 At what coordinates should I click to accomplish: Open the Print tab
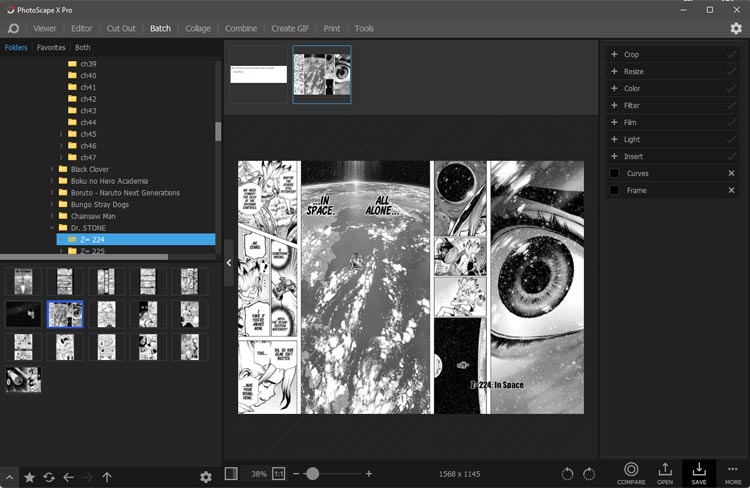(x=331, y=28)
